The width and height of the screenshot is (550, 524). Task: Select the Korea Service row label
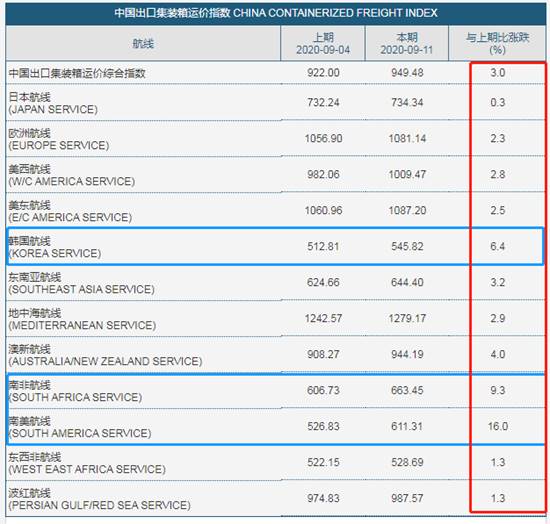pos(55,247)
